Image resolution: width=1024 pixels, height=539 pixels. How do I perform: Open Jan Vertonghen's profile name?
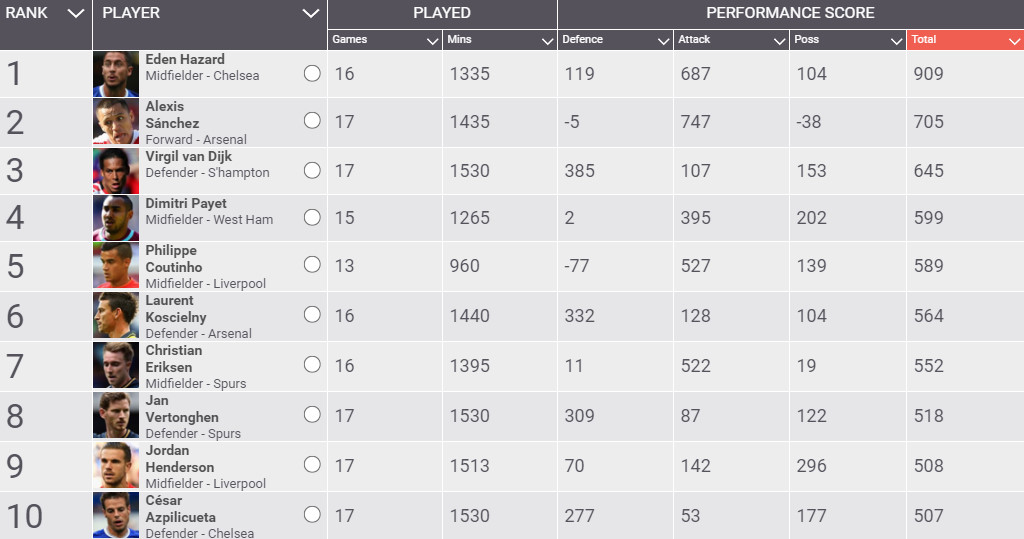(182, 409)
